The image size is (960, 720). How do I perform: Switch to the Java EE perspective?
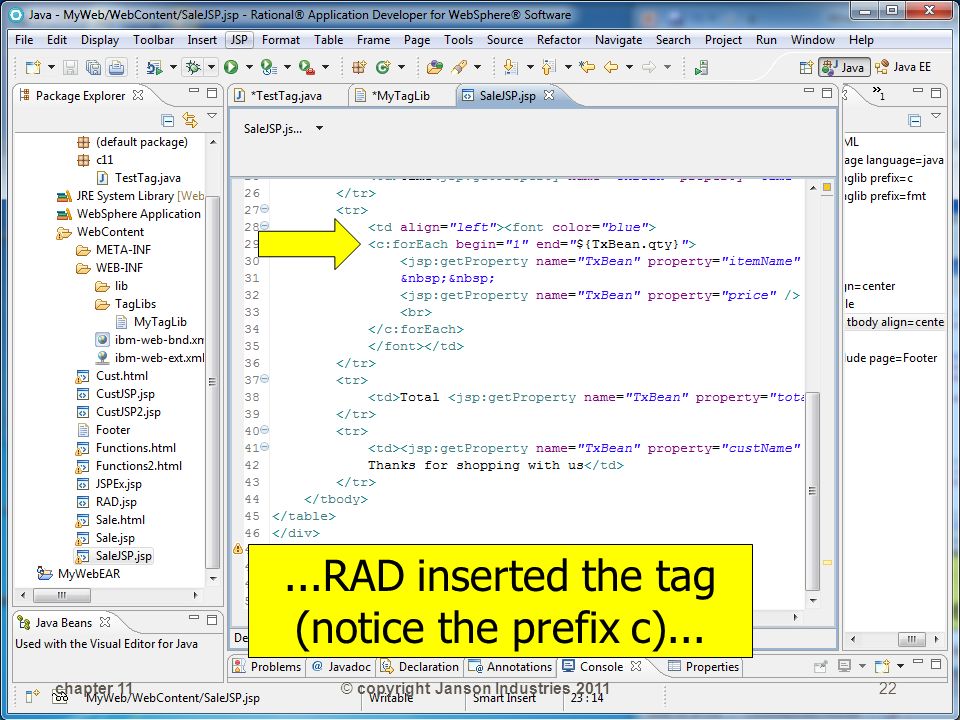904,67
